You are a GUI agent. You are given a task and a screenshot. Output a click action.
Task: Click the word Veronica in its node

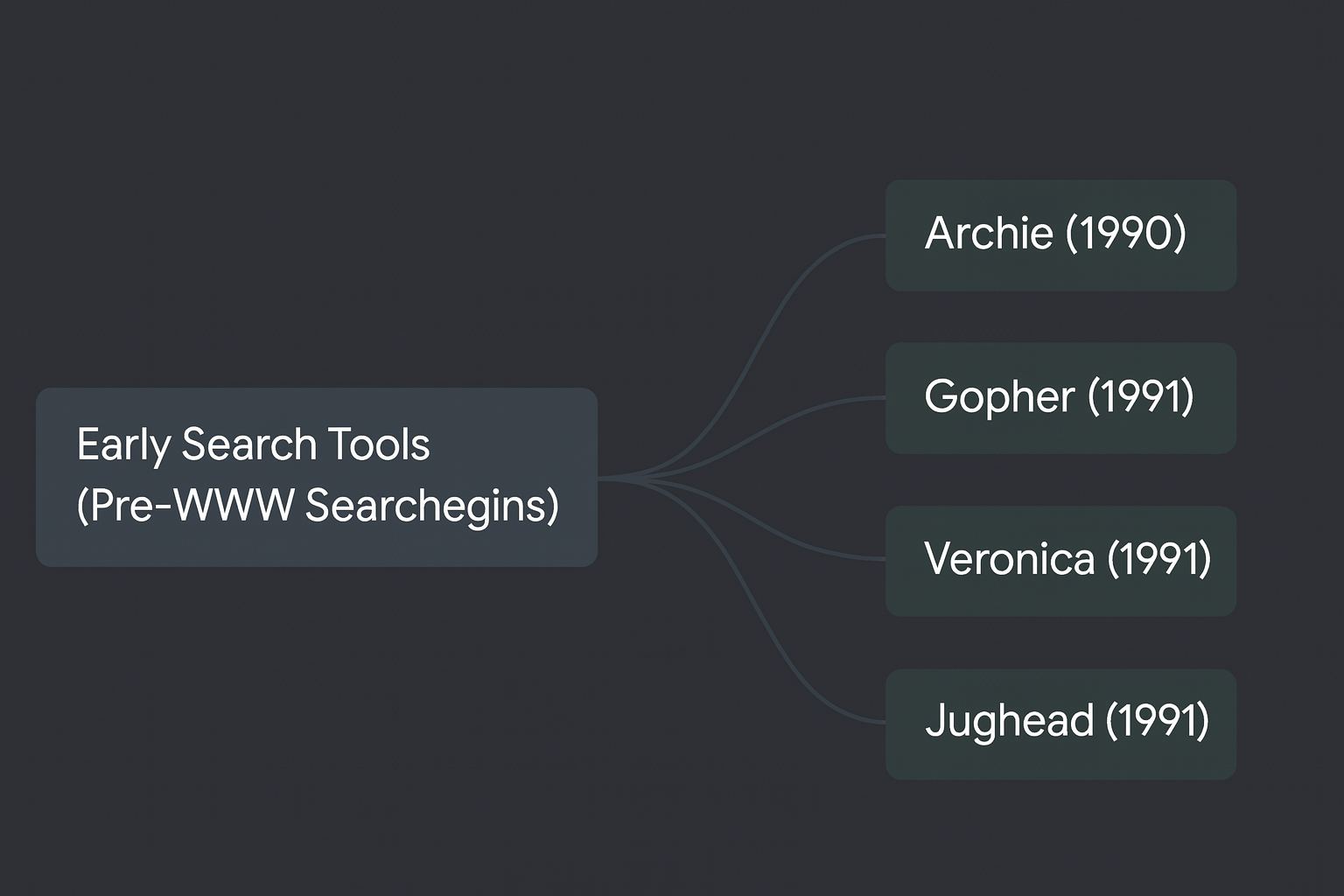click(x=1009, y=559)
